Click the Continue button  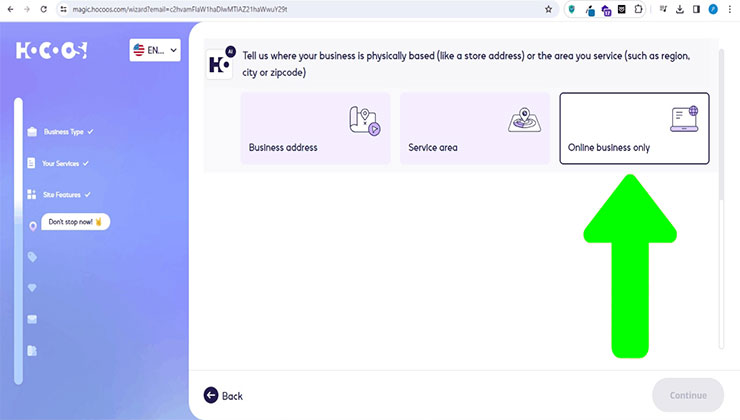click(x=688, y=395)
